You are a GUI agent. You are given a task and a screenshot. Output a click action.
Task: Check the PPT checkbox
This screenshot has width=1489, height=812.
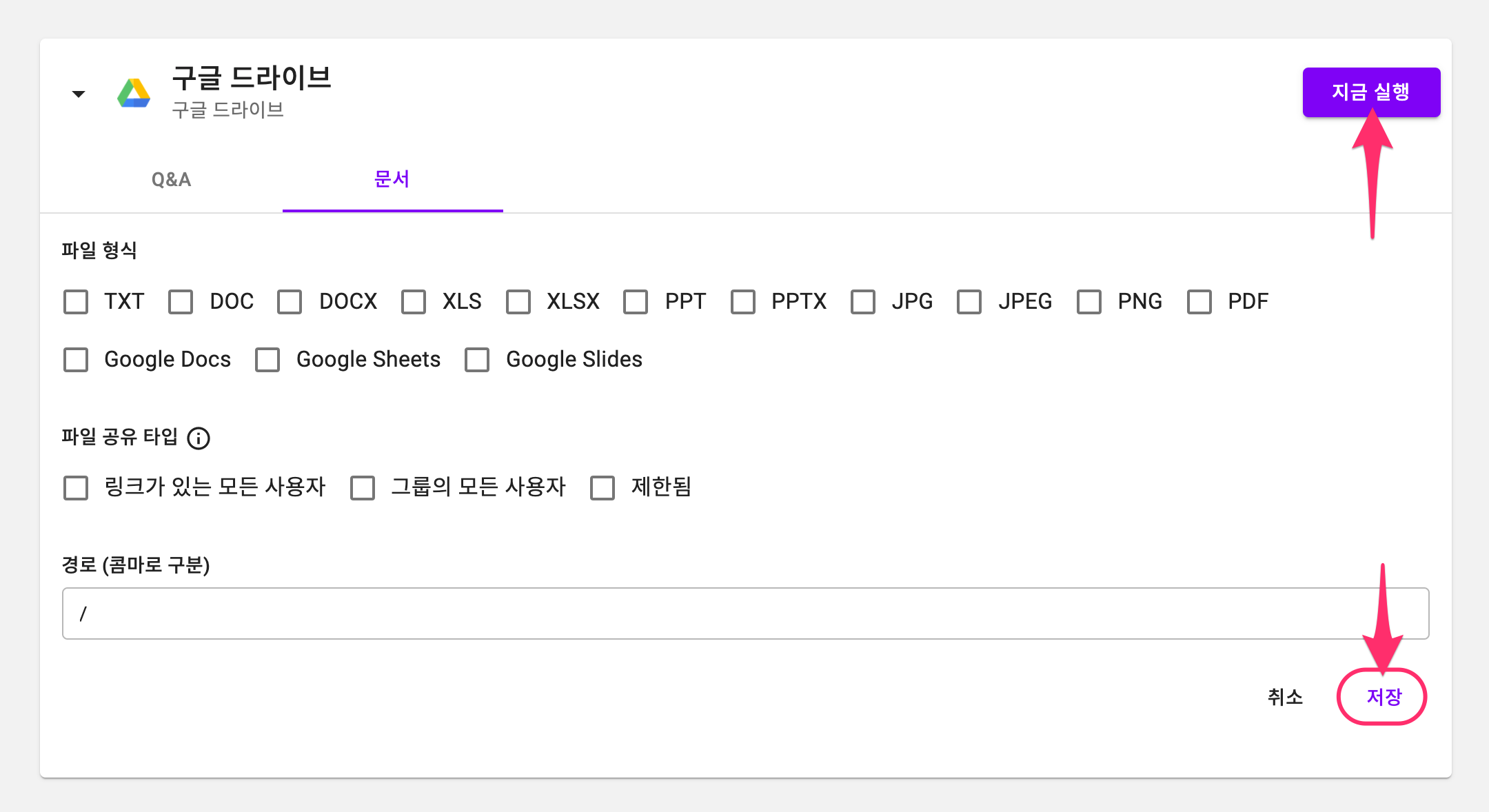pyautogui.click(x=636, y=302)
